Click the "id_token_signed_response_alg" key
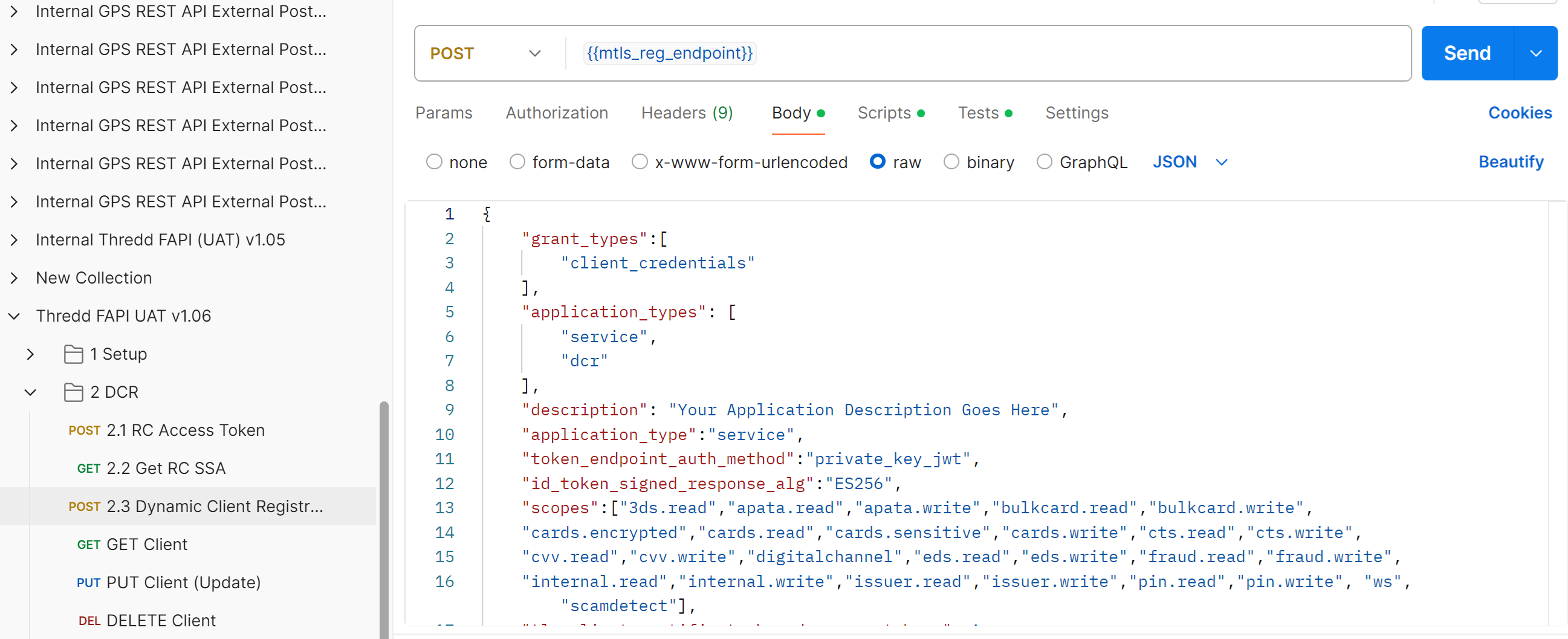This screenshot has width=1568, height=639. coord(668,484)
